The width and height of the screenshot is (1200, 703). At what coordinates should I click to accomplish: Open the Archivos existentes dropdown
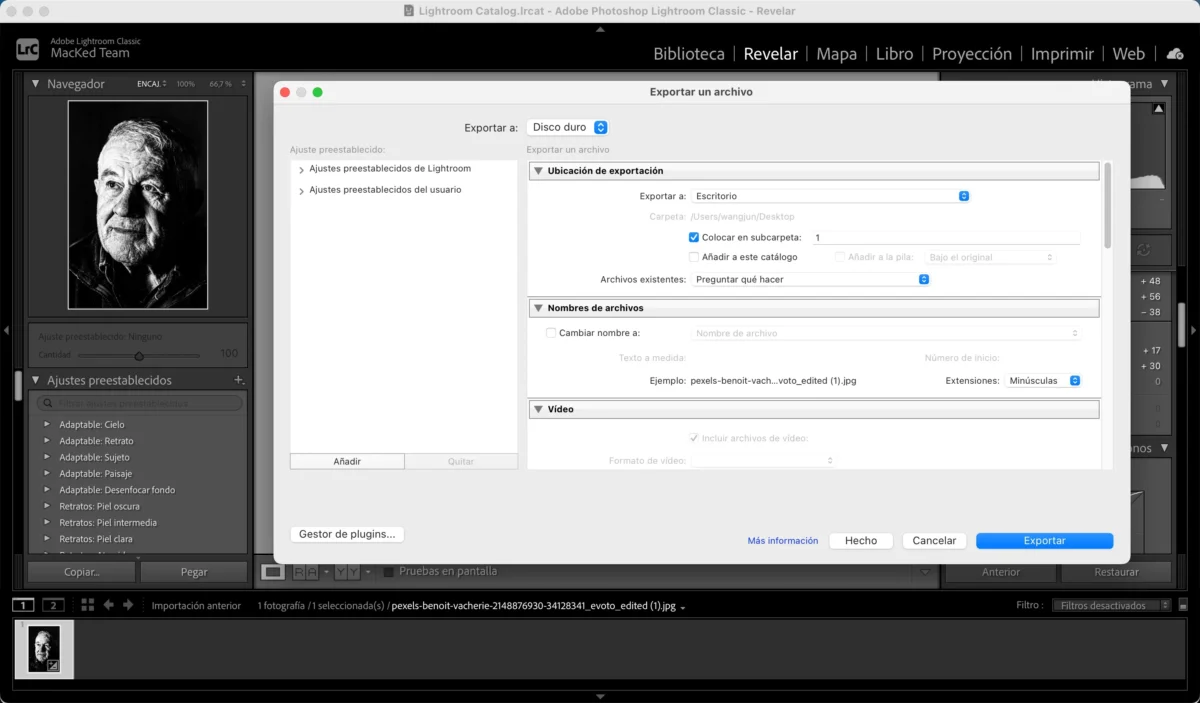pyautogui.click(x=811, y=279)
